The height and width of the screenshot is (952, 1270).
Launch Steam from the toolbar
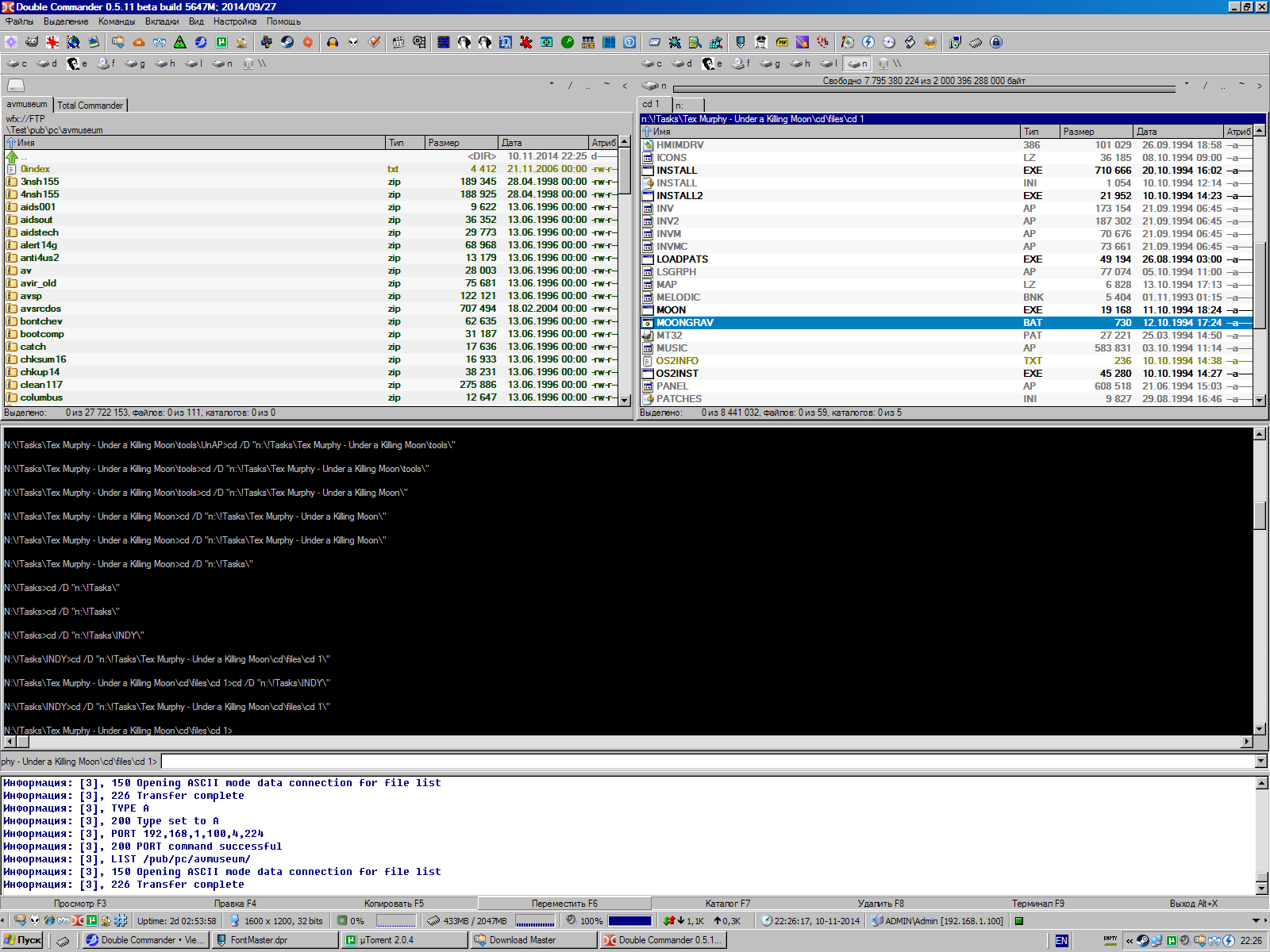click(287, 42)
